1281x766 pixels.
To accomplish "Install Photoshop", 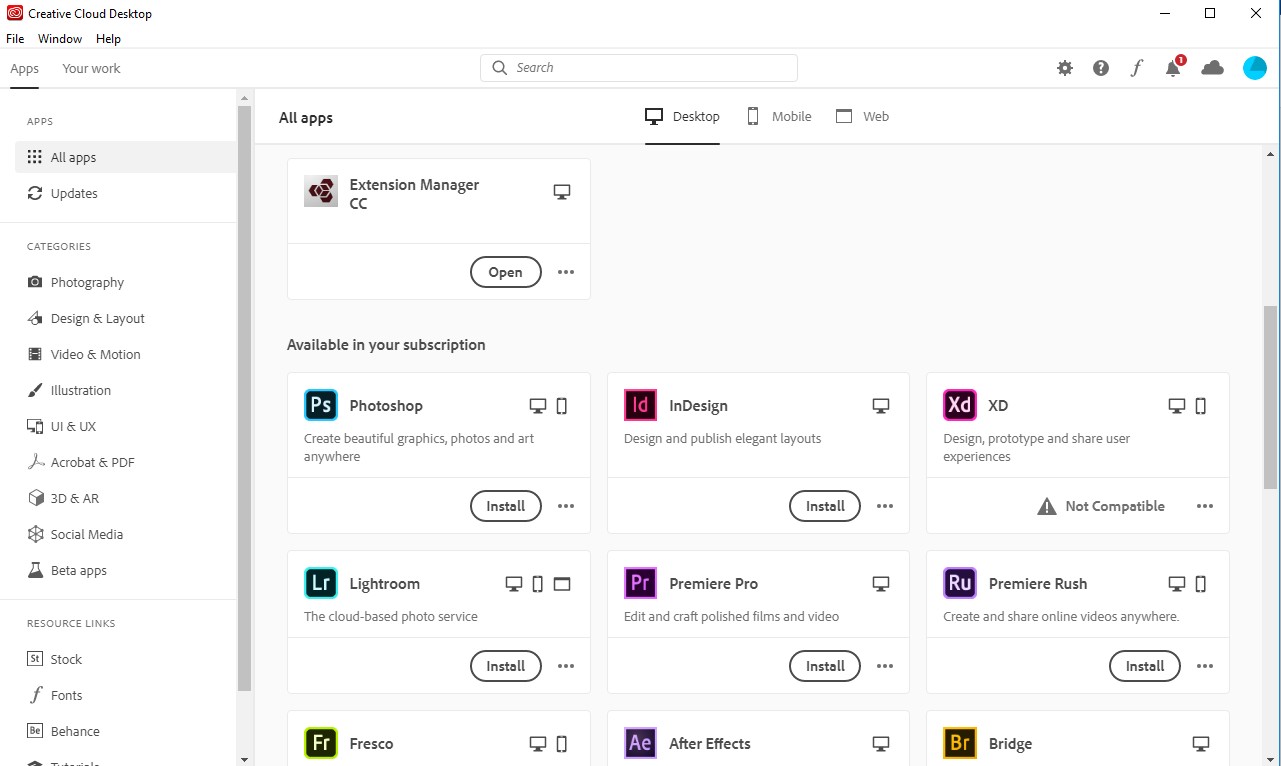I will (x=505, y=506).
